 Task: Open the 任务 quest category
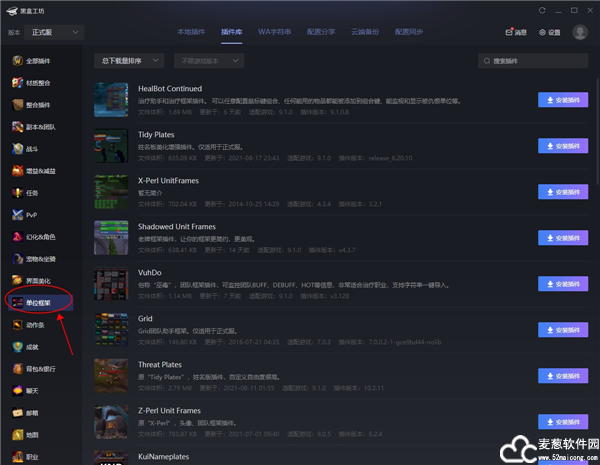(25, 193)
